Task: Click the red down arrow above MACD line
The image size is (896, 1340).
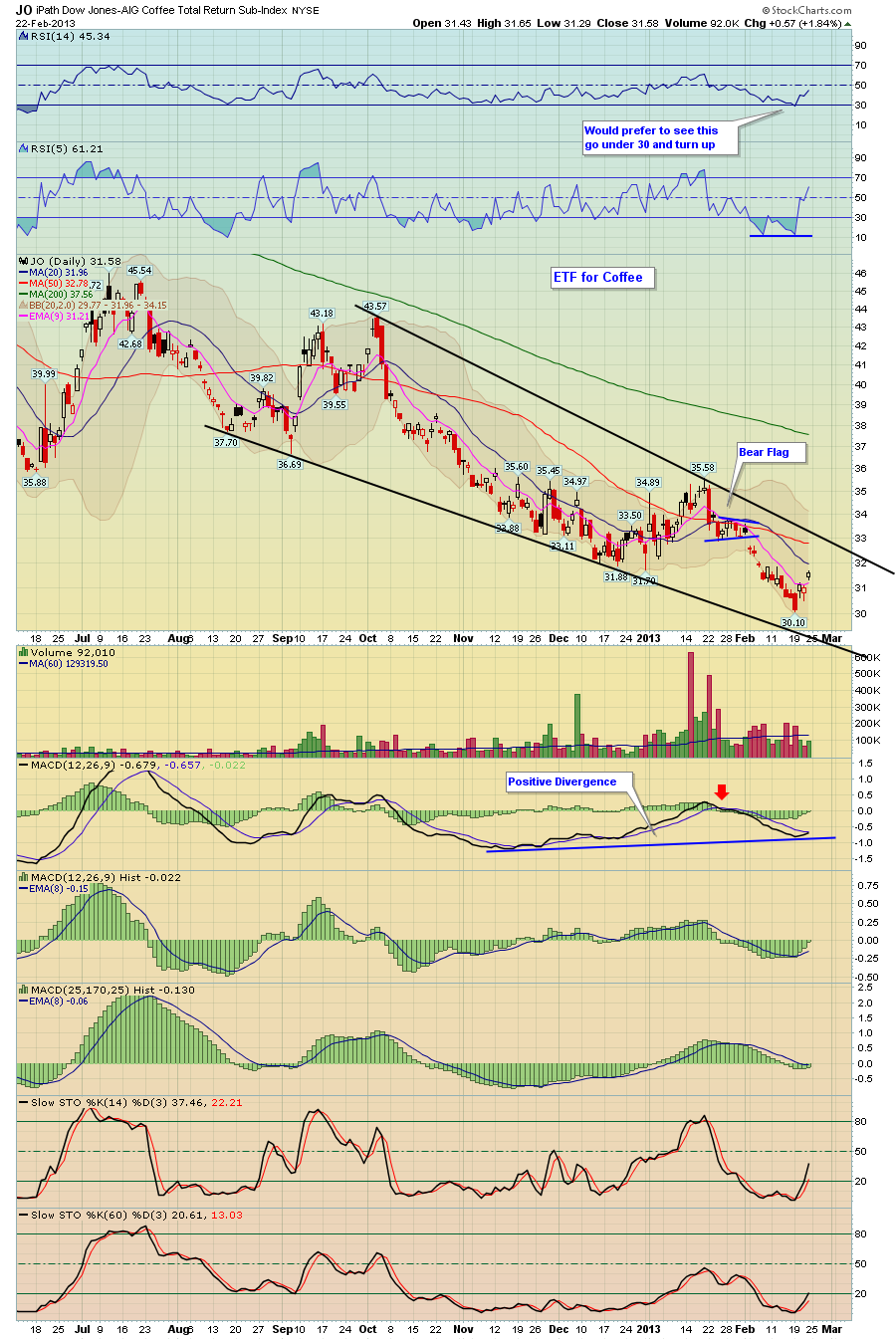Action: click(723, 792)
